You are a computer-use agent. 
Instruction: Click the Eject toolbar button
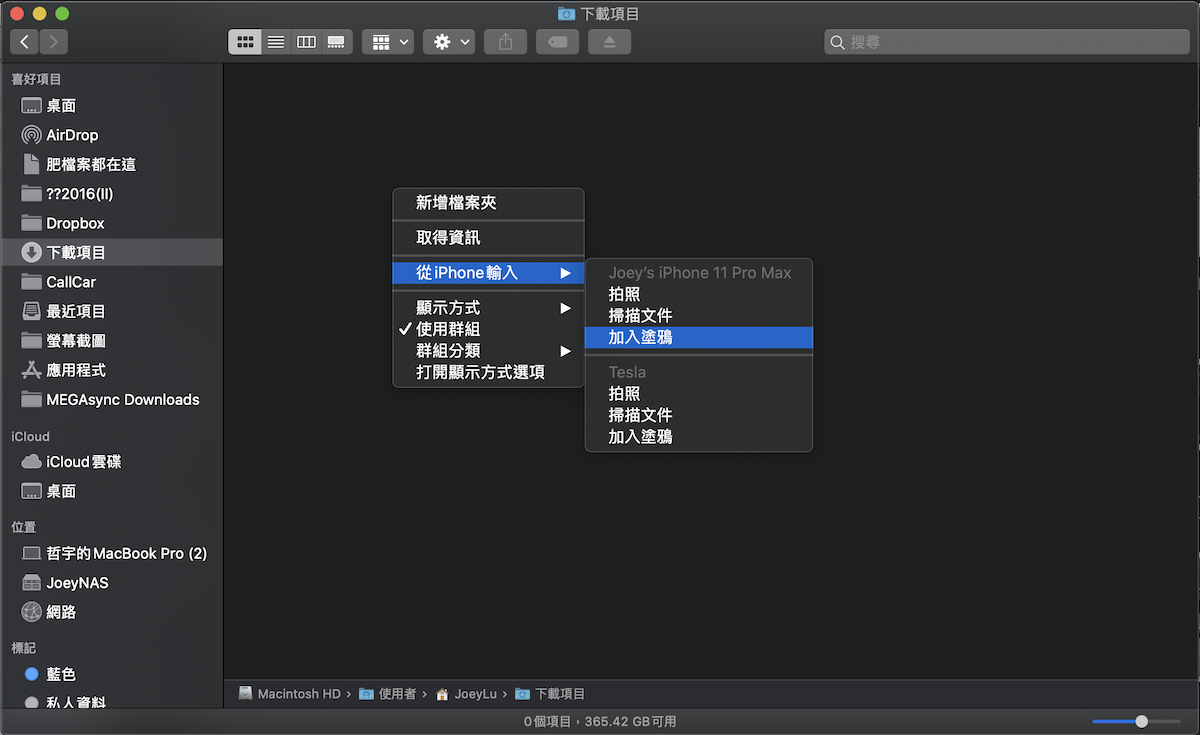click(x=609, y=42)
